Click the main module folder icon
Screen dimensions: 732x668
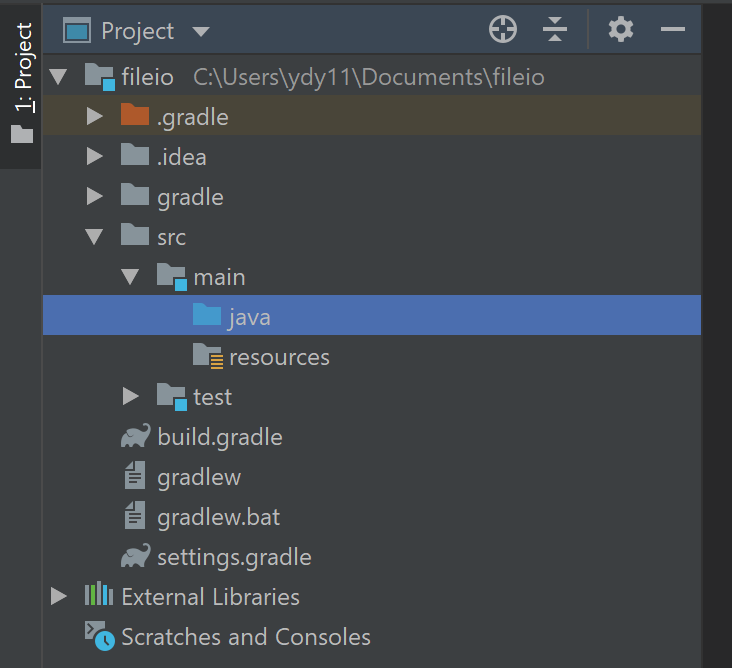coord(172,277)
